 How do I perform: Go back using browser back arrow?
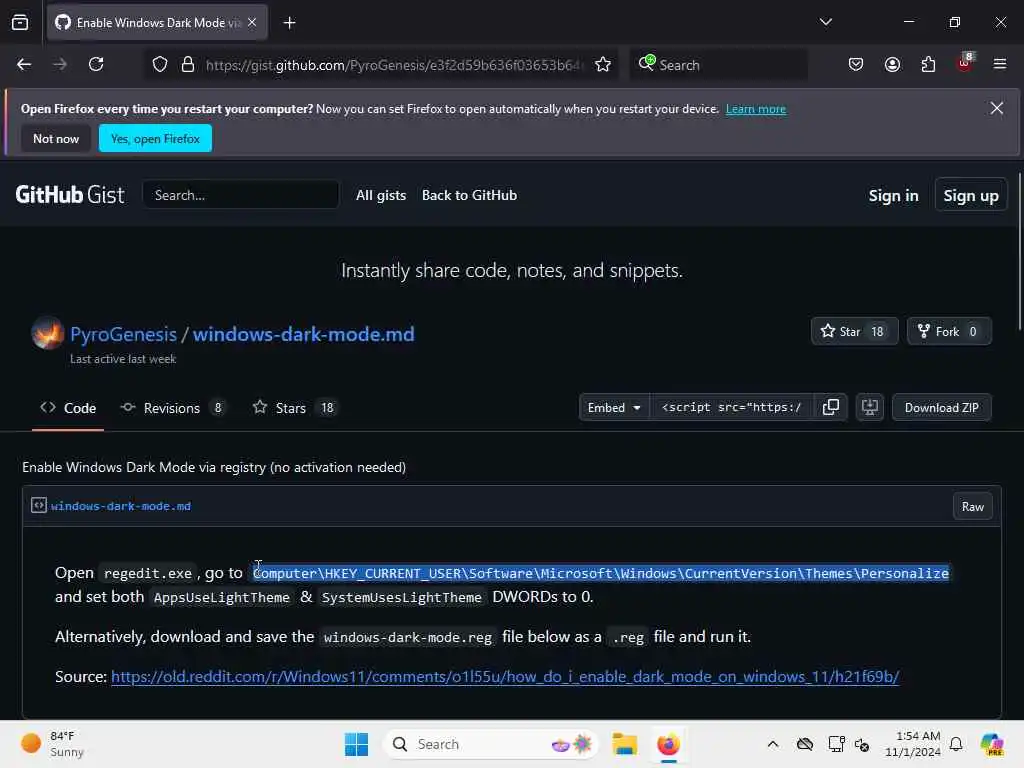[24, 64]
